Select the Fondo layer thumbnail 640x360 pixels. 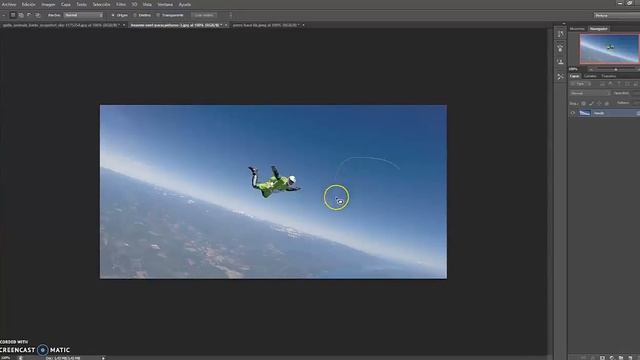tap(584, 113)
